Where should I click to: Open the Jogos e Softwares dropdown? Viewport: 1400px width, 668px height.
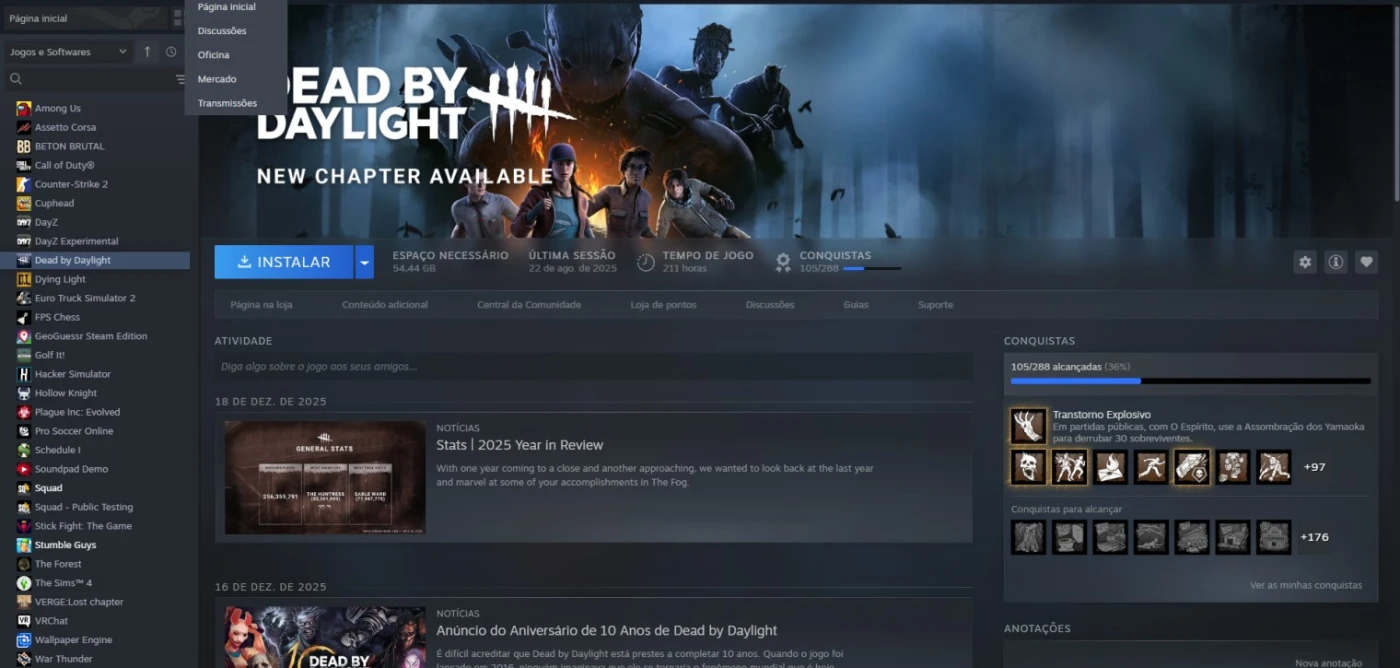tap(67, 52)
